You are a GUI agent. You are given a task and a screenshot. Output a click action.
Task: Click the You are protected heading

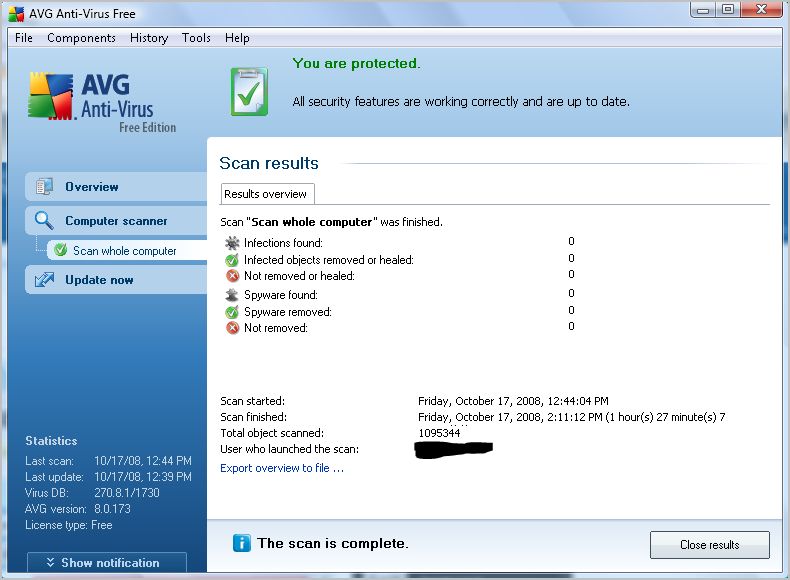356,63
